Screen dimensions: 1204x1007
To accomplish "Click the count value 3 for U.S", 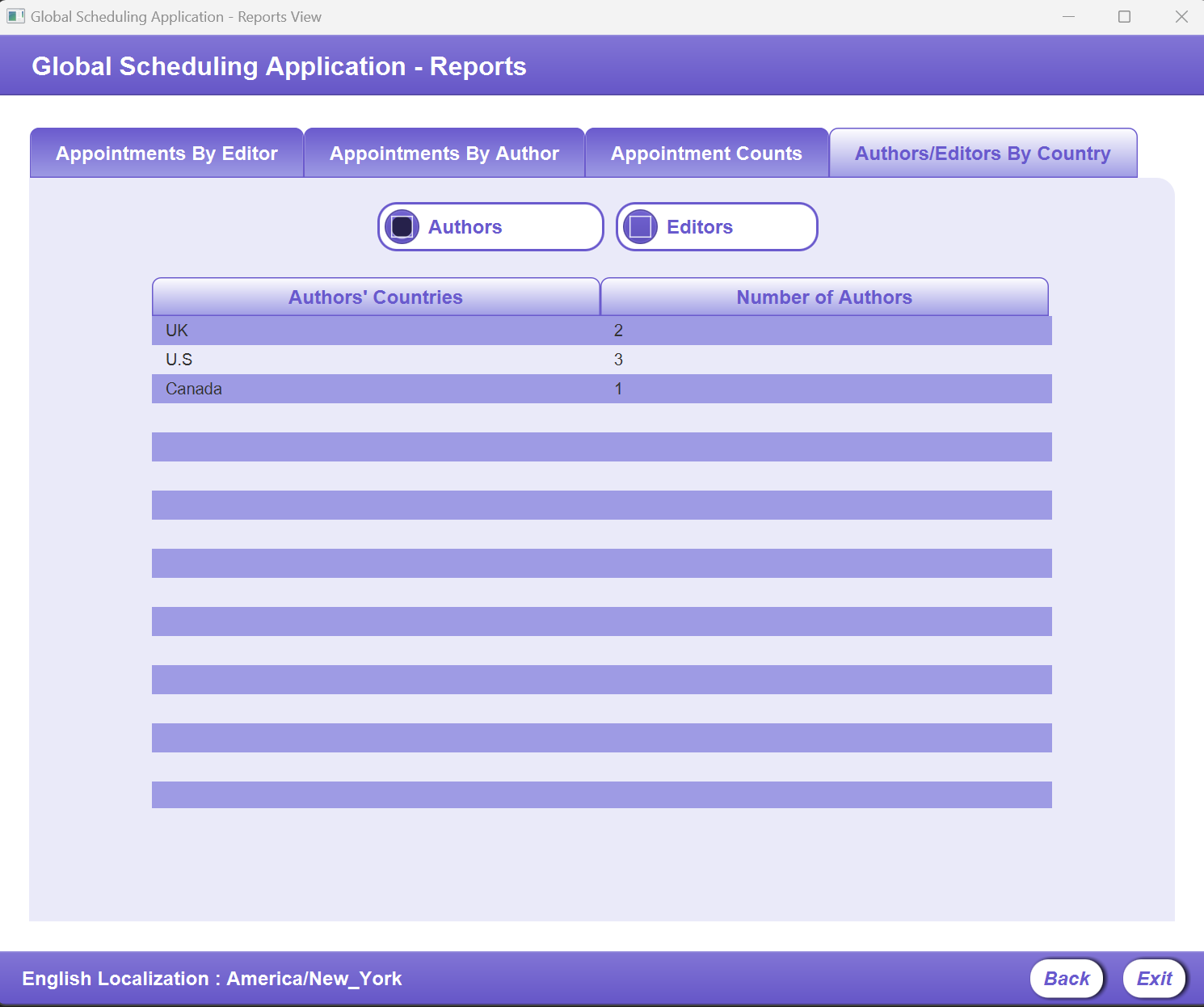I will click(x=618, y=360).
